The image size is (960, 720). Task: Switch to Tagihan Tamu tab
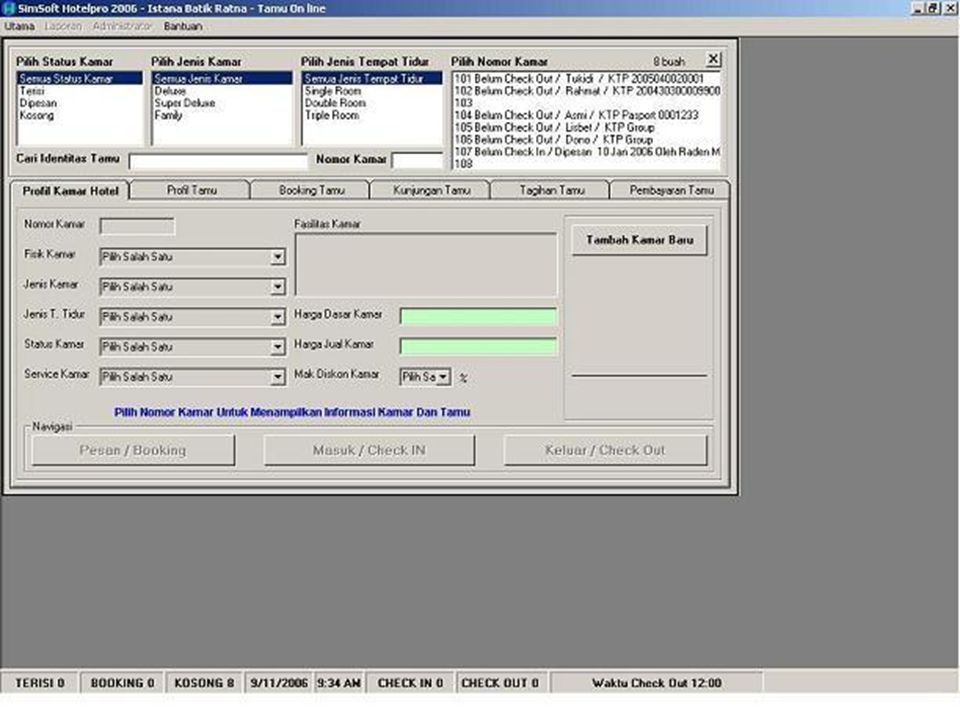click(551, 190)
